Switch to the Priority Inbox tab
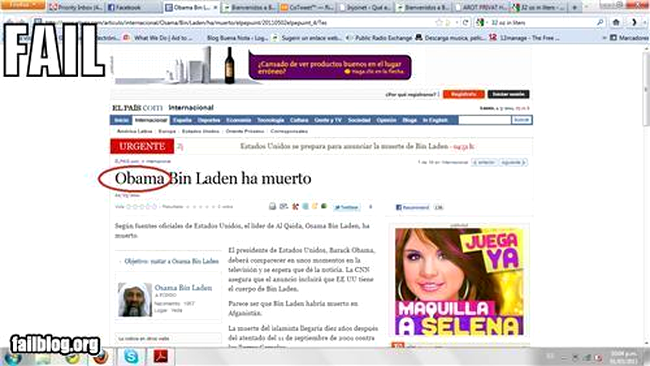Image resolution: width=650 pixels, height=366 pixels. click(x=75, y=7)
